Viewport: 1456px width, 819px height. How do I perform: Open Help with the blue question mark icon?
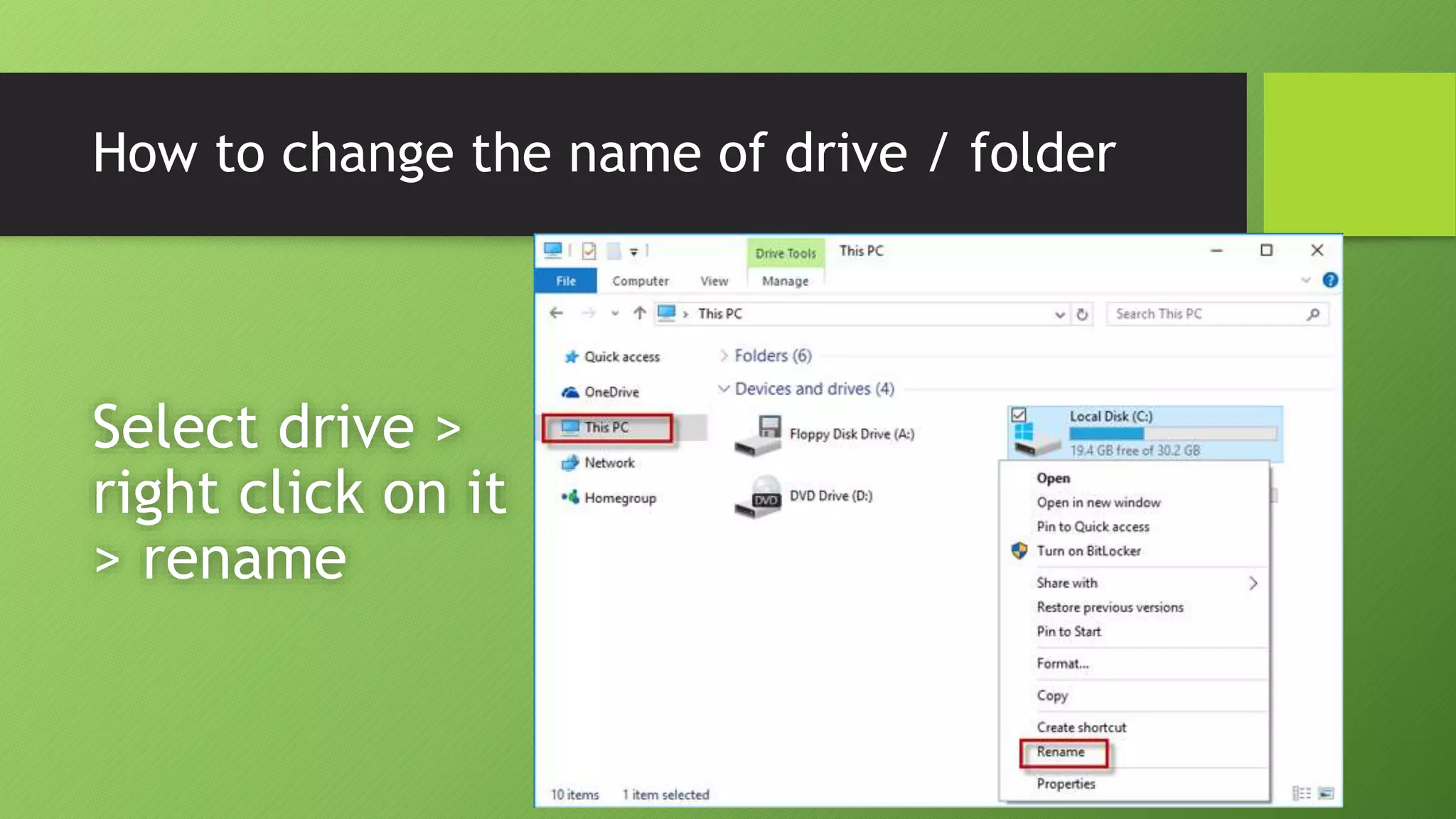[1330, 280]
